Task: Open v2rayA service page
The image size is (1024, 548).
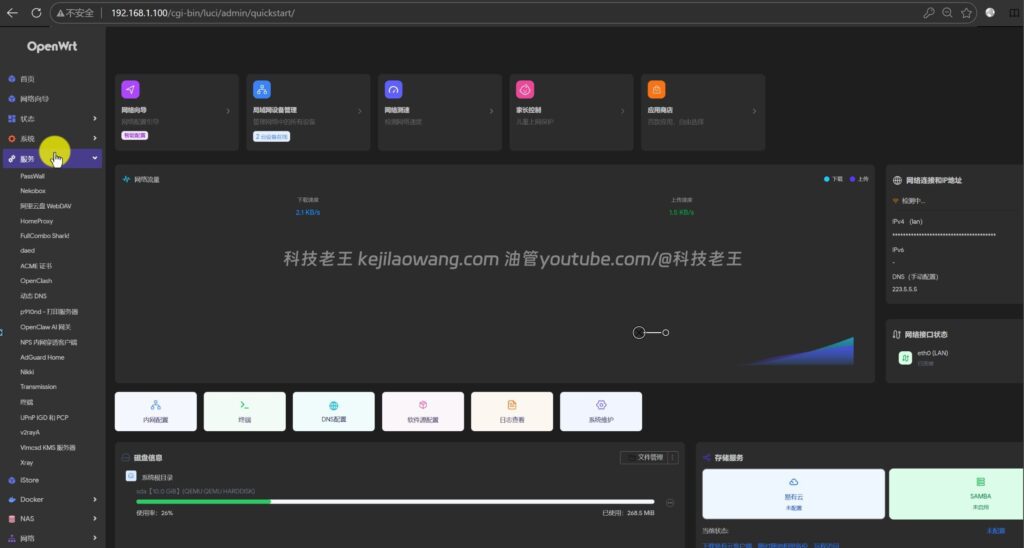Action: tap(30, 432)
